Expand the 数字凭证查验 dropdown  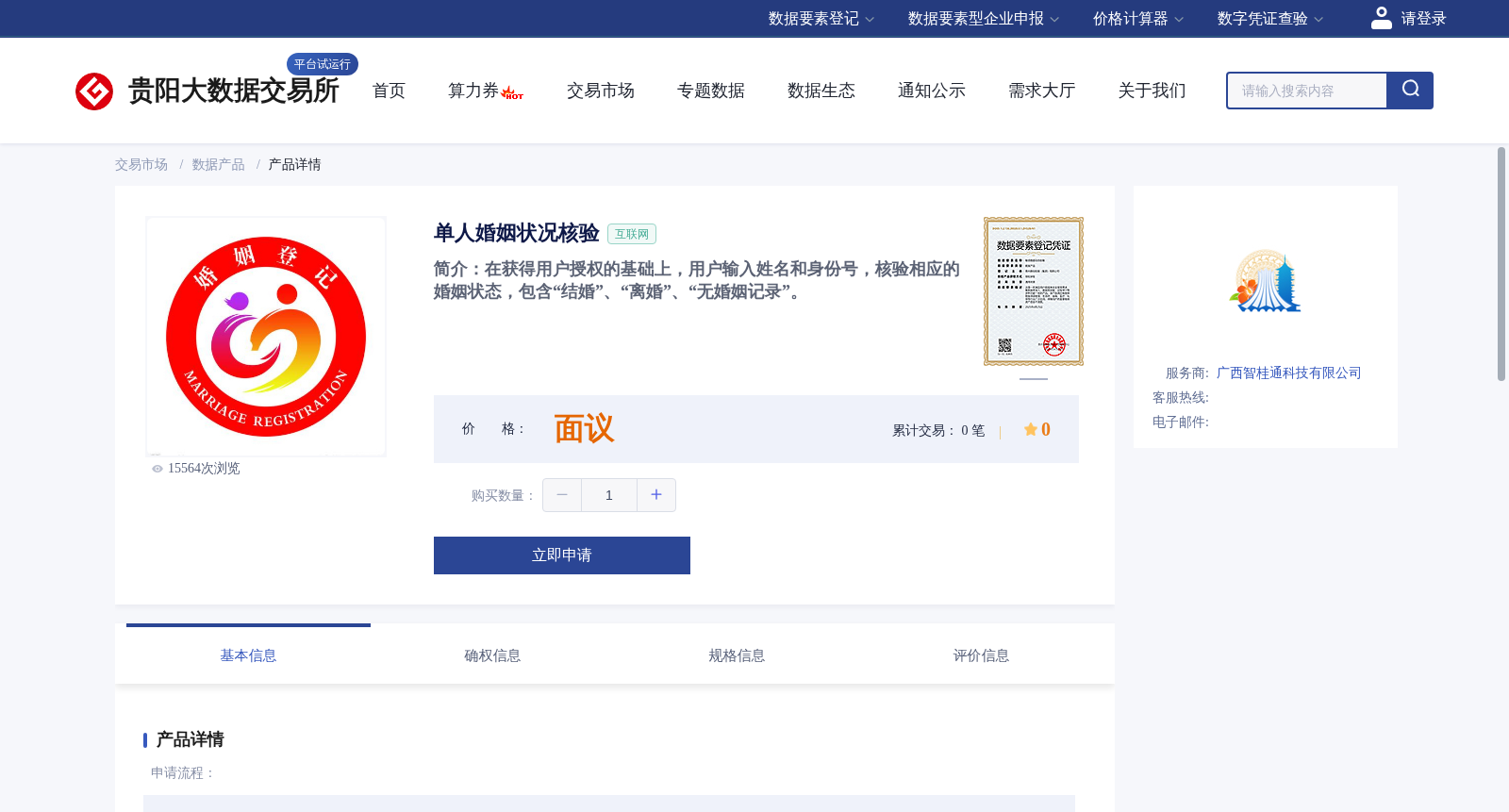pyautogui.click(x=1269, y=19)
